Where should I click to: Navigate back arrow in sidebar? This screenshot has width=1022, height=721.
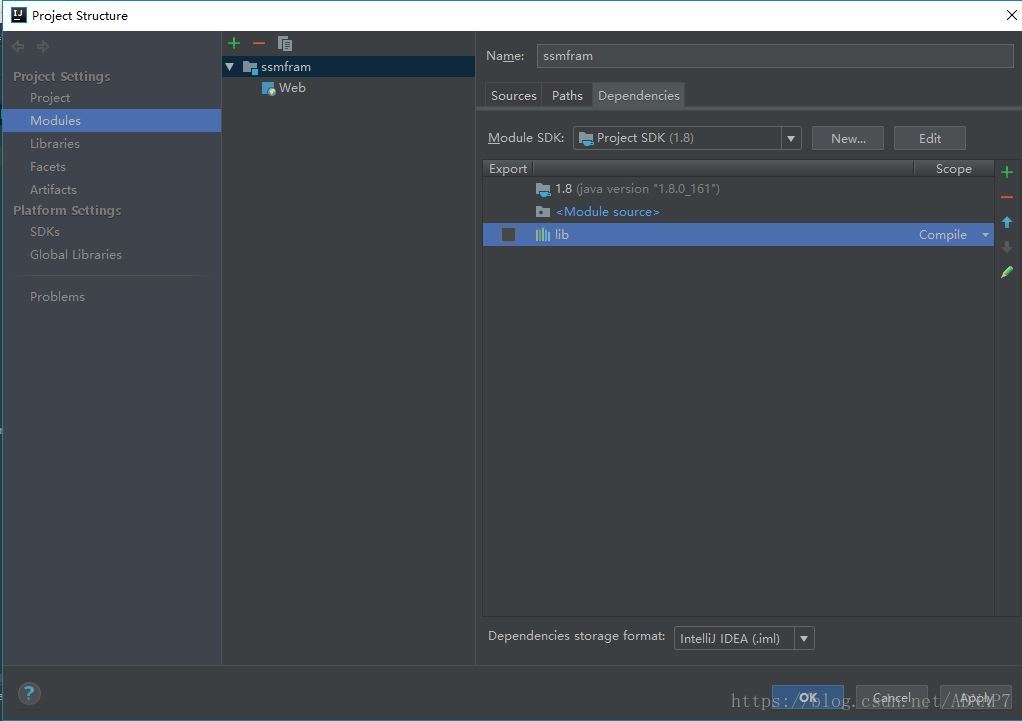pyautogui.click(x=18, y=46)
